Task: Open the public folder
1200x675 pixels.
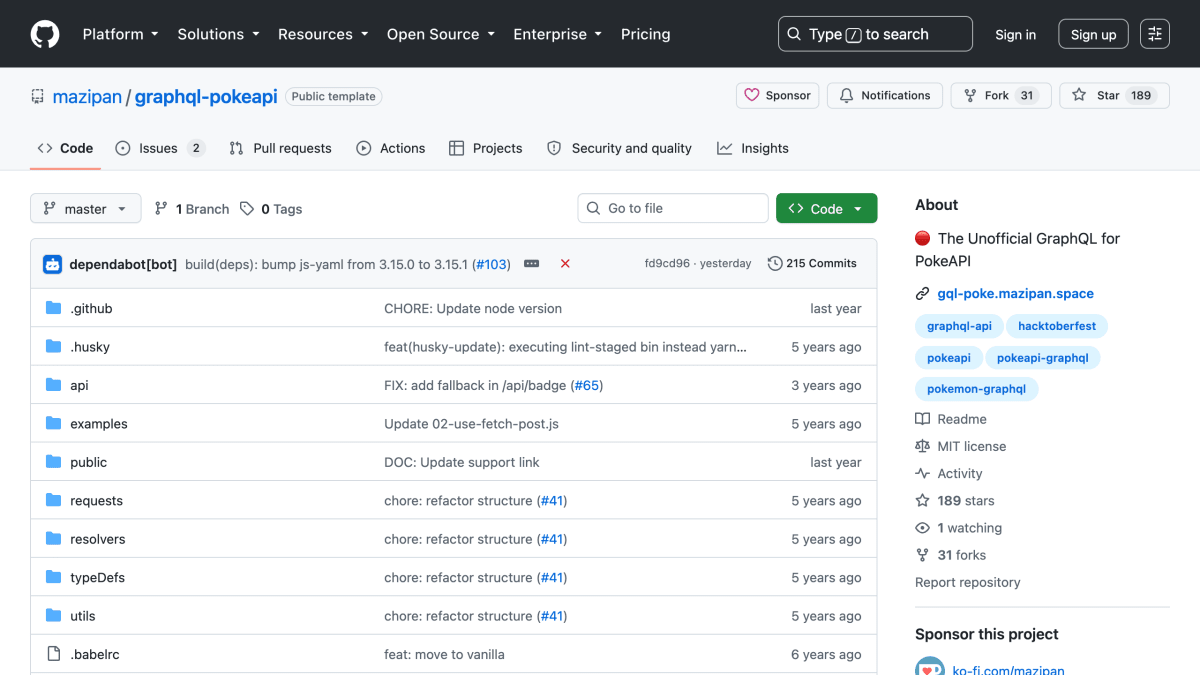Action: 88,462
